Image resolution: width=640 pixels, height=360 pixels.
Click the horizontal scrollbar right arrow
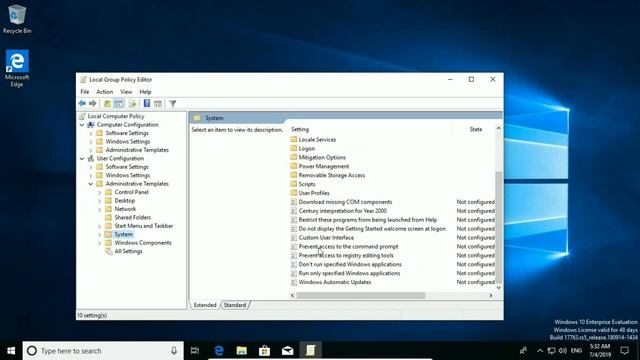491,296
